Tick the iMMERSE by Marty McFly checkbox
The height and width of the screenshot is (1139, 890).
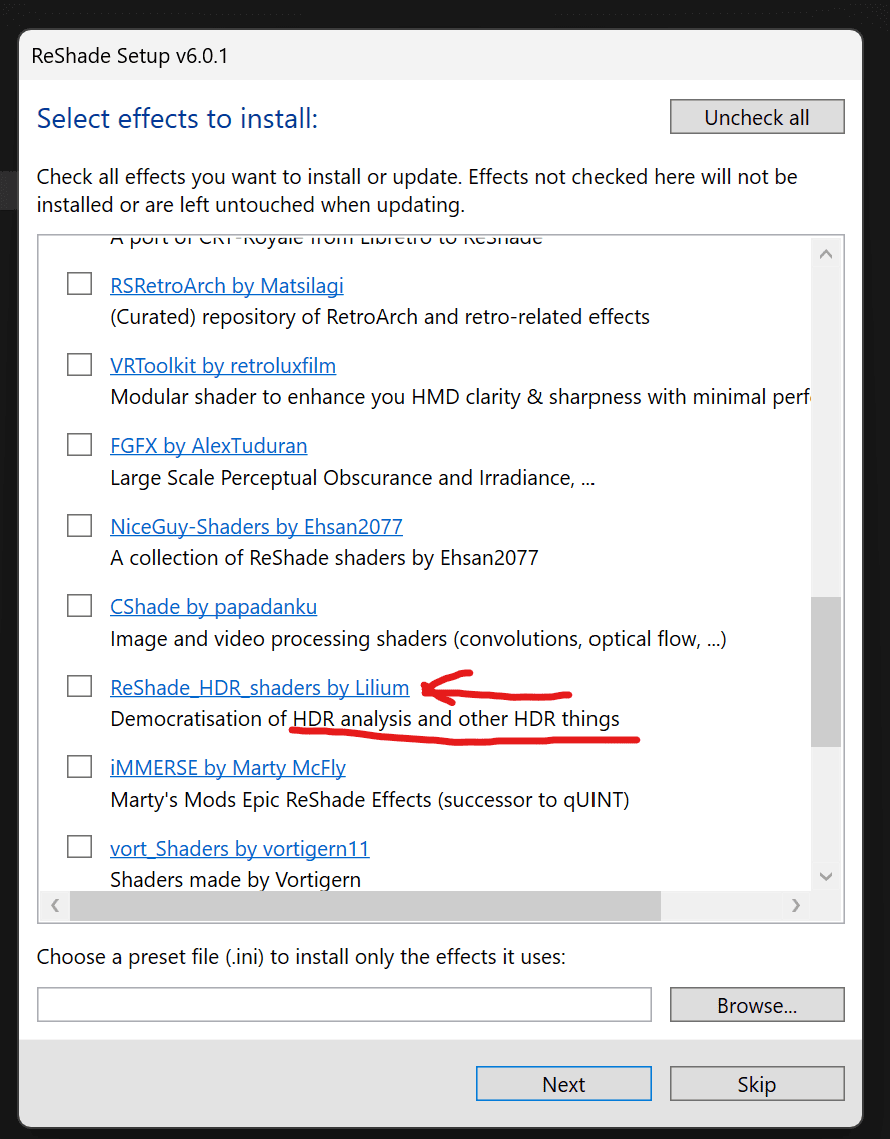tap(79, 766)
